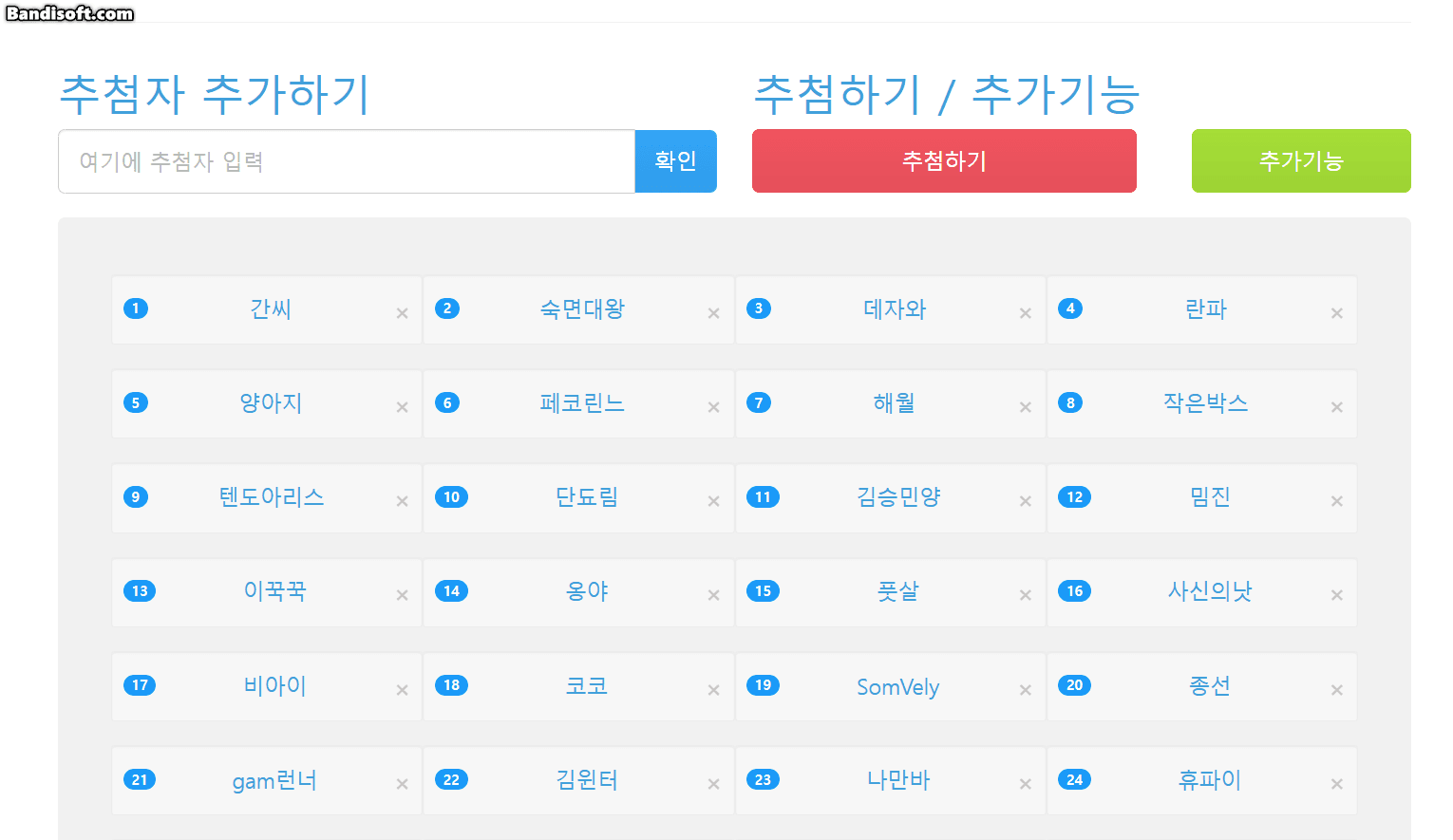Delete 풋살 using the x icon

[x=1025, y=595]
